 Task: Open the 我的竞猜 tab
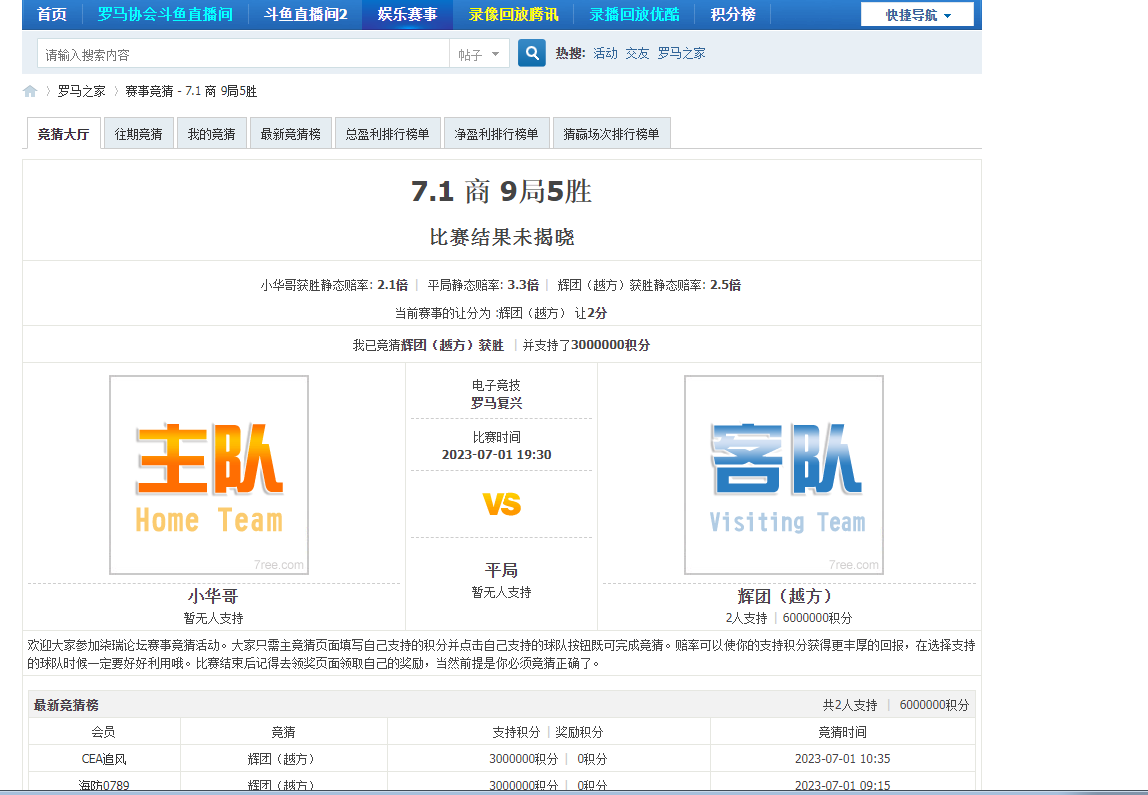point(211,134)
